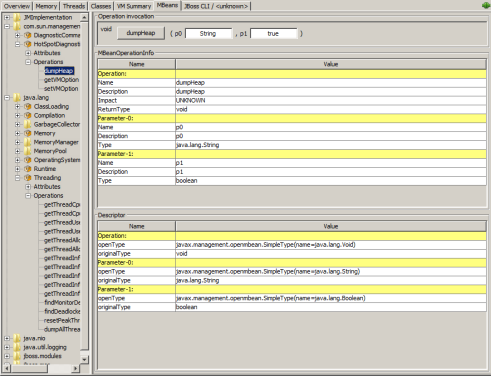Click the Threading bean icon
491x376 pixels.
click(28, 178)
